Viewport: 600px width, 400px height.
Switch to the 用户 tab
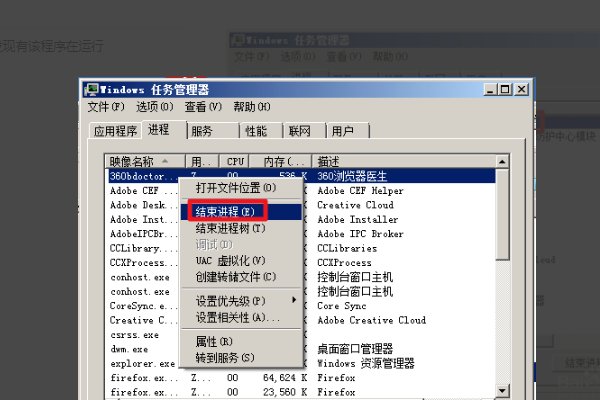(x=347, y=131)
